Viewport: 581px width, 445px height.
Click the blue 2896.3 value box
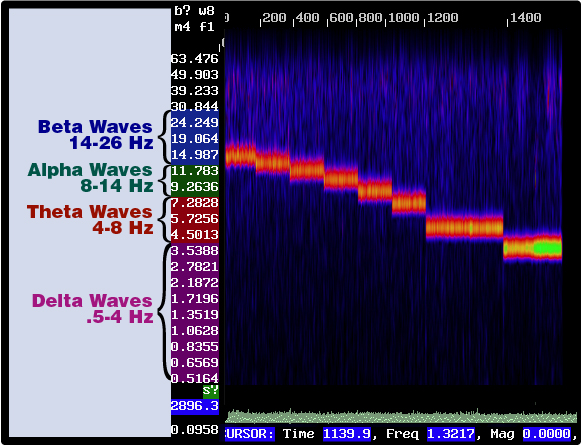click(x=195, y=406)
